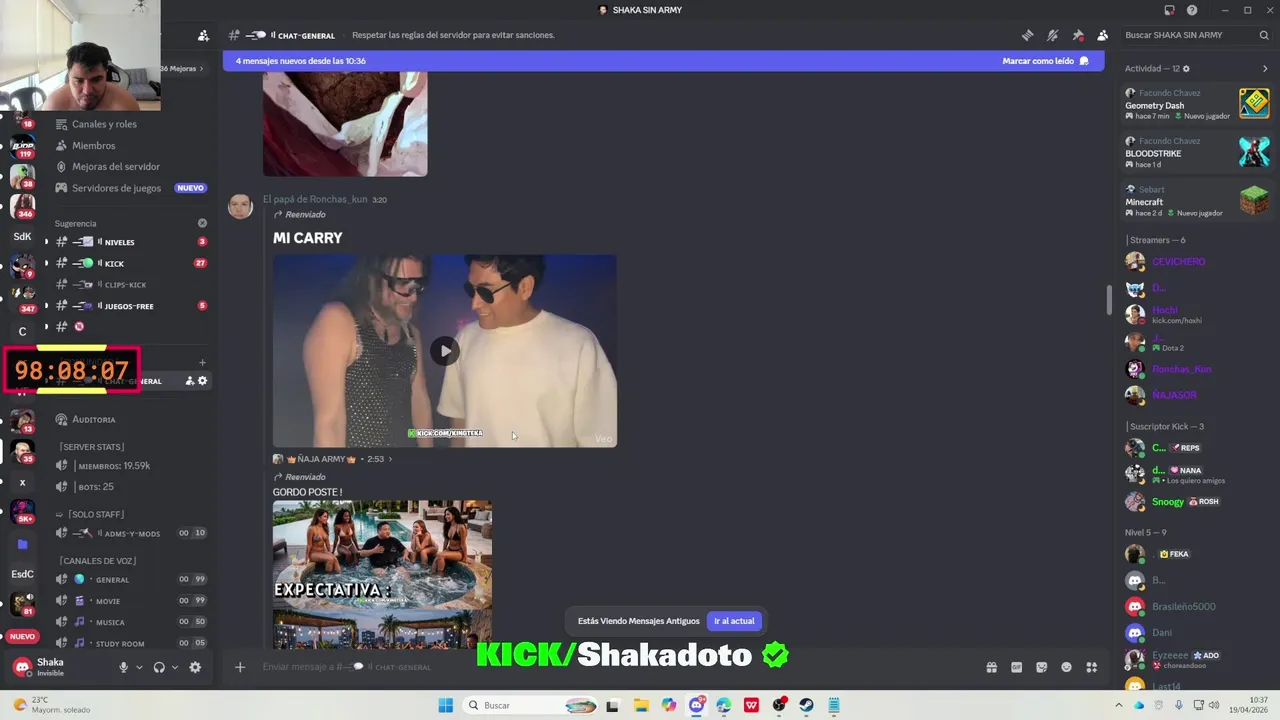
Task: Open the BLOODSTRIKE activity card
Action: click(1197, 152)
